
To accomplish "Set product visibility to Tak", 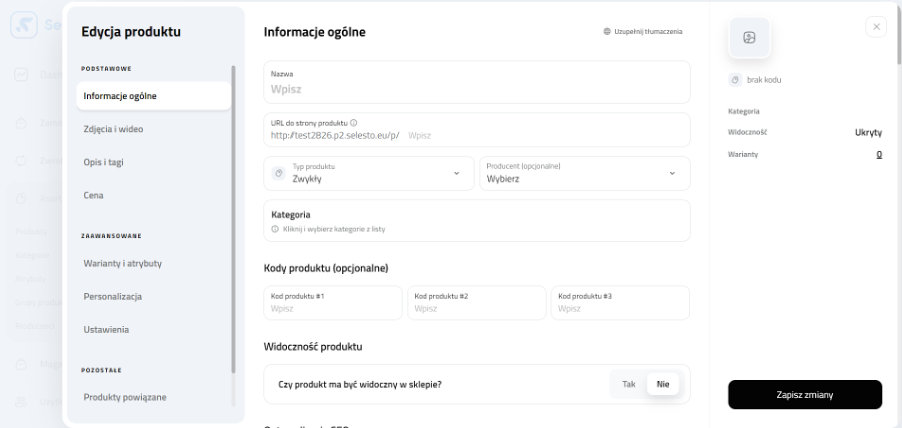I will [x=629, y=384].
